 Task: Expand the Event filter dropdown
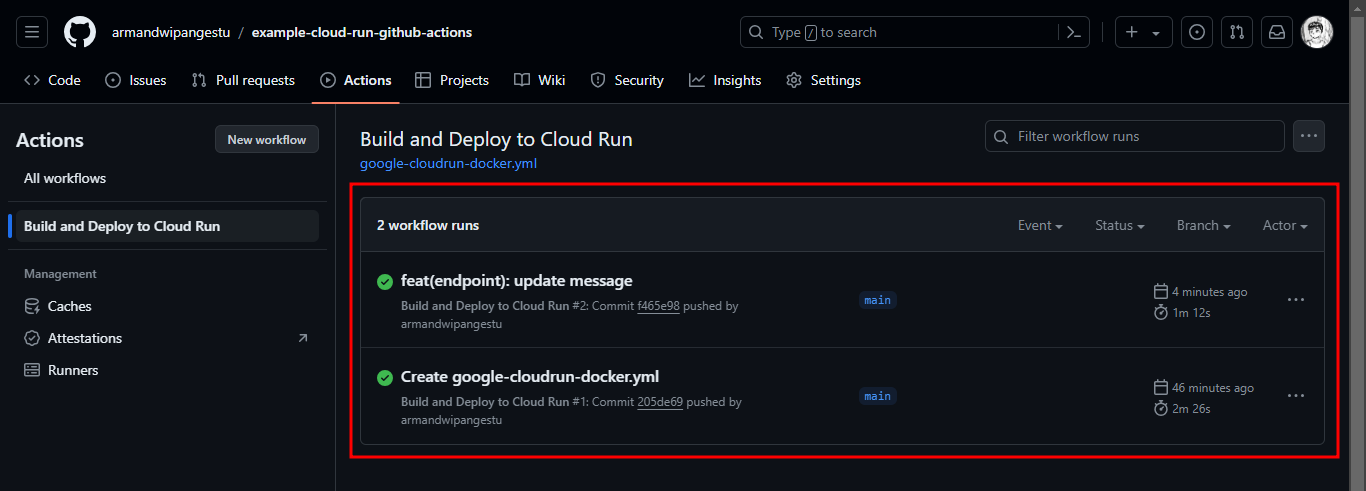[1040, 226]
